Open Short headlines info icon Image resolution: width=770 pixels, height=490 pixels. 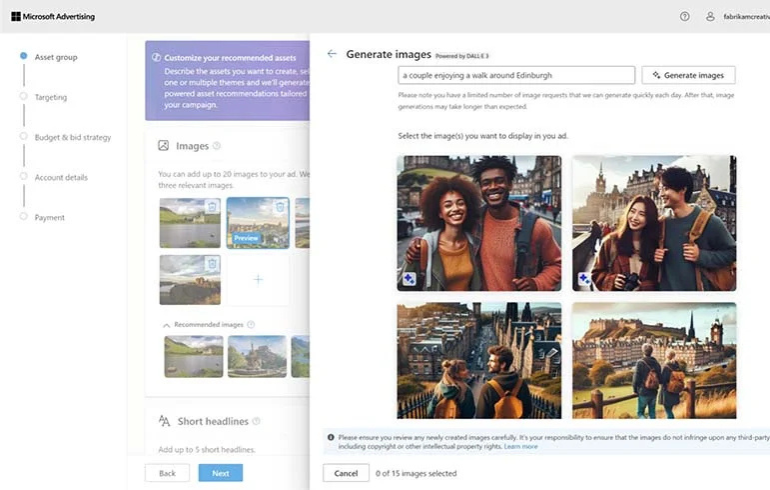256,421
